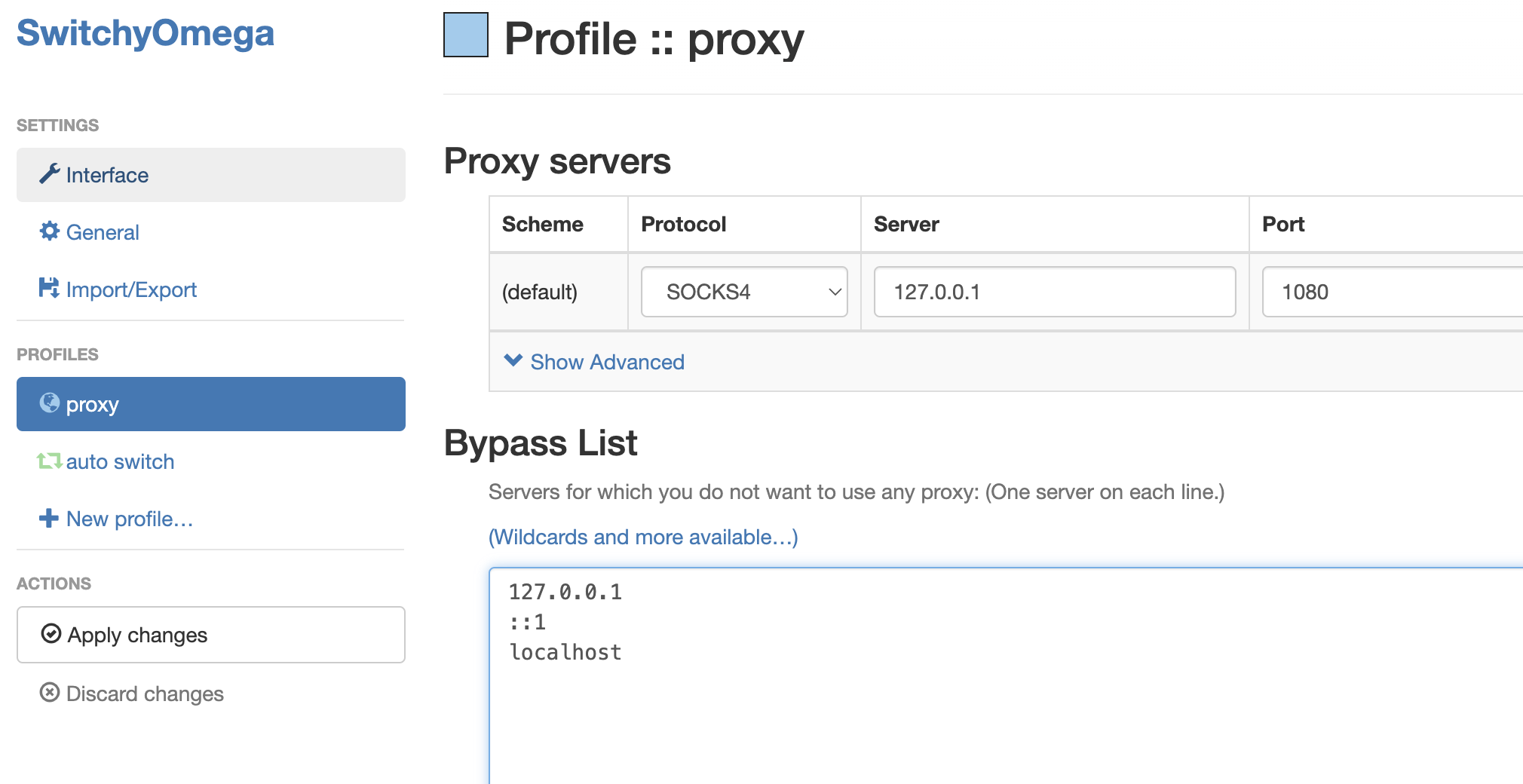
Task: Click the x circle Discard changes icon
Action: point(50,692)
